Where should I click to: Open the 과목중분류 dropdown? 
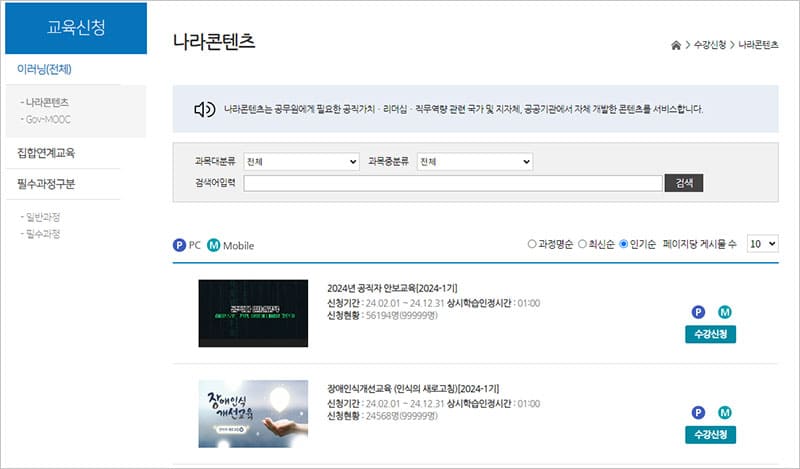pos(475,162)
